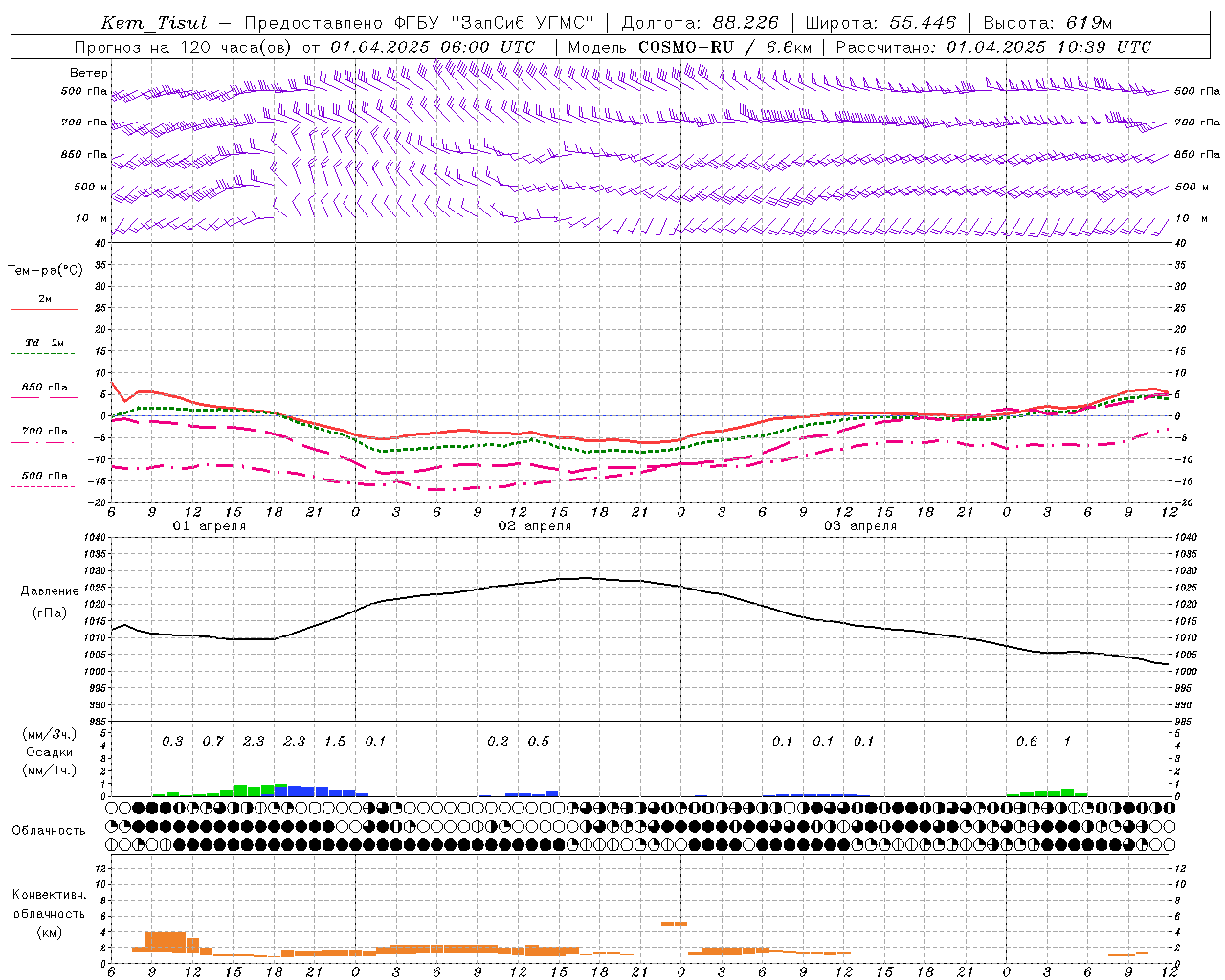Viewport: 1225px width, 980px height.
Task: Select the longitude value Долгота: 88.226
Action: tap(701, 23)
